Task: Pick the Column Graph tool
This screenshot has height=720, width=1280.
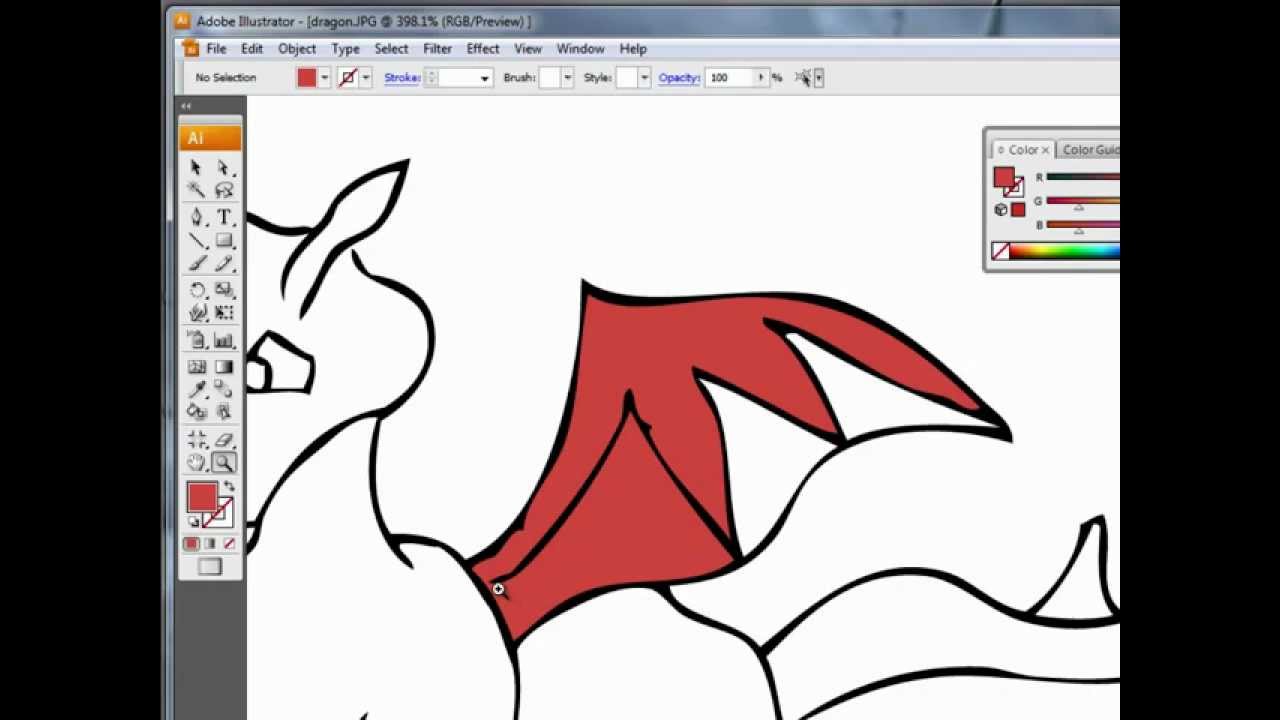Action: tap(223, 340)
